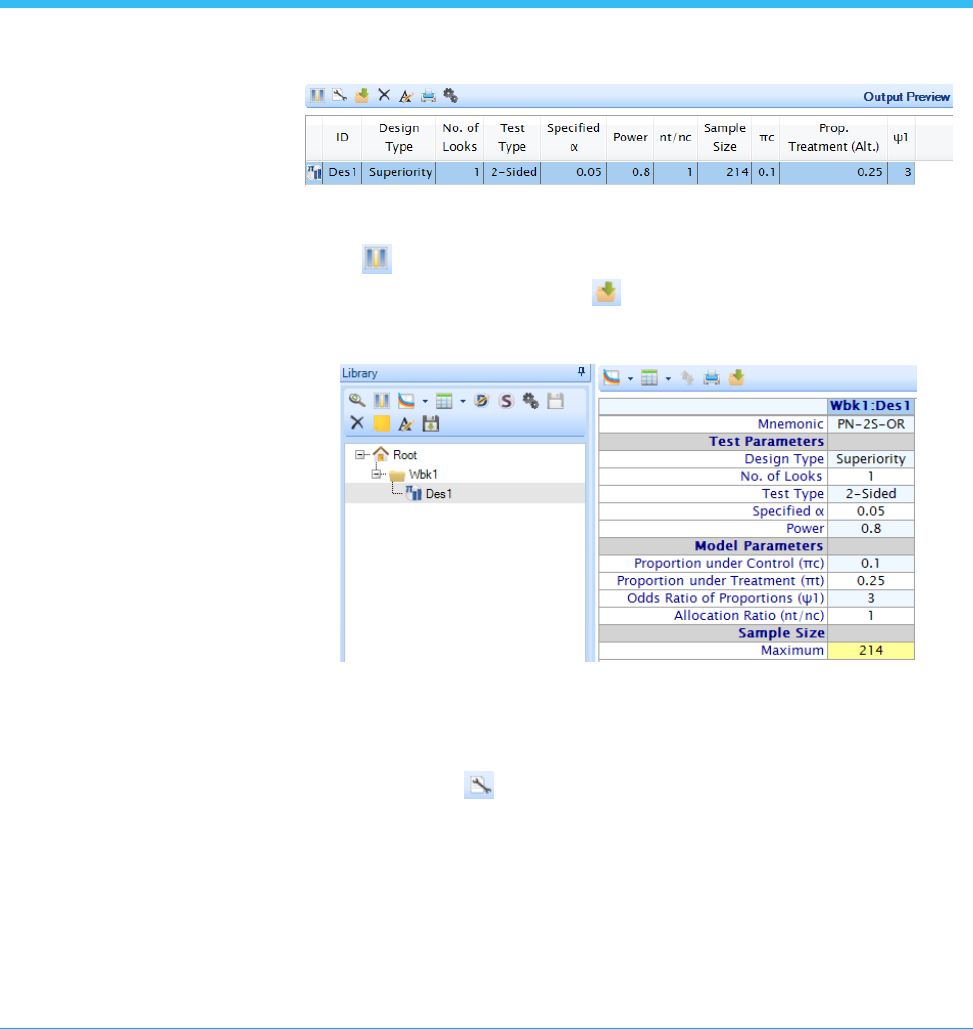Print from the details pane toolbar
The width and height of the screenshot is (973, 1029).
click(x=712, y=377)
